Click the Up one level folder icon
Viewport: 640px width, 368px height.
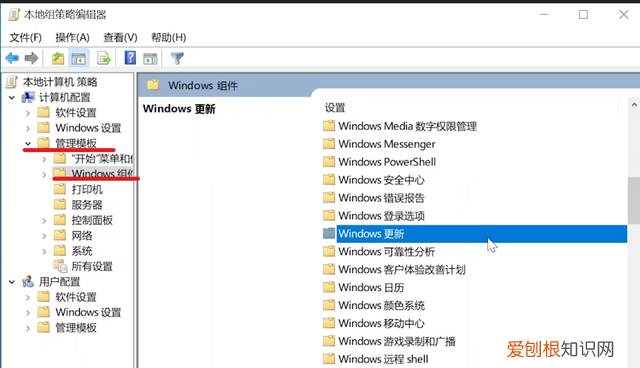[58, 59]
